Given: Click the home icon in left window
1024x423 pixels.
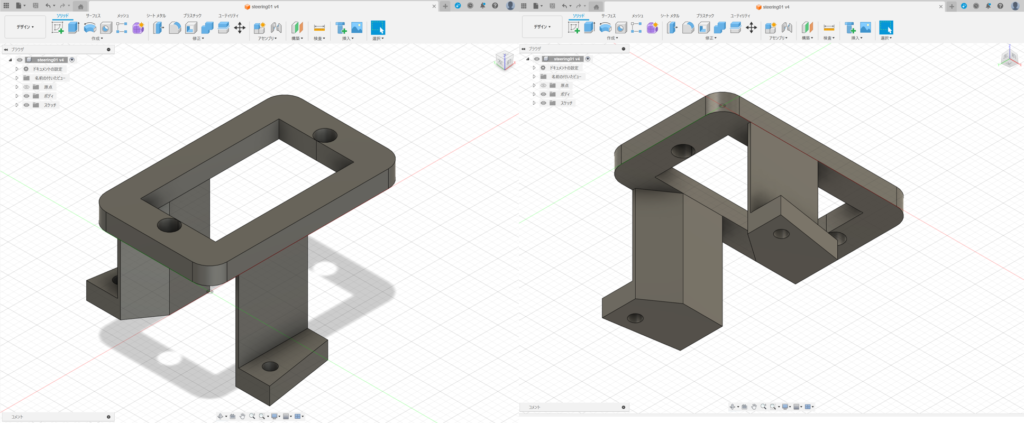Looking at the screenshot, I should coord(80,6).
